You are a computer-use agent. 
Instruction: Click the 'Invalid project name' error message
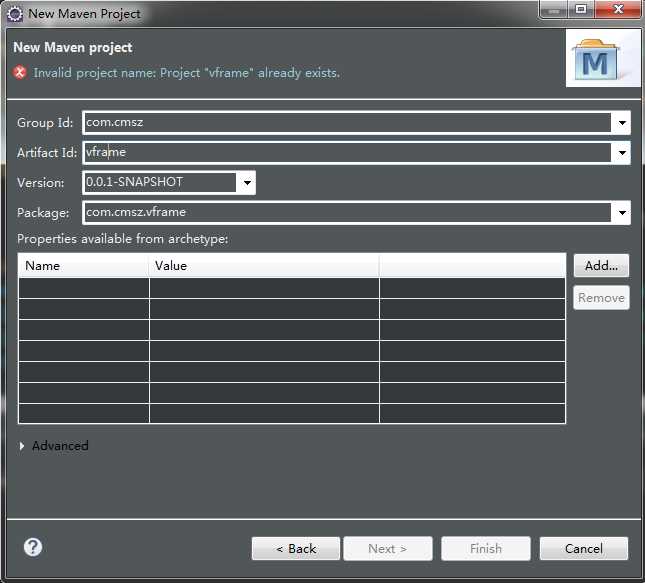(x=187, y=73)
